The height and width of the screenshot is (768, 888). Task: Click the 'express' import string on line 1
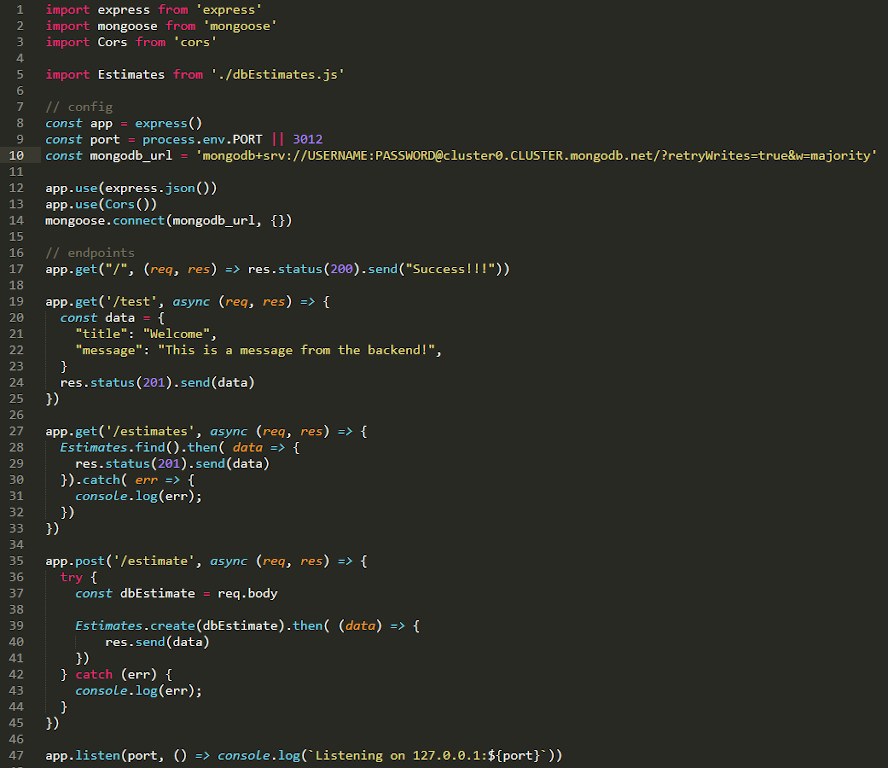(x=229, y=10)
